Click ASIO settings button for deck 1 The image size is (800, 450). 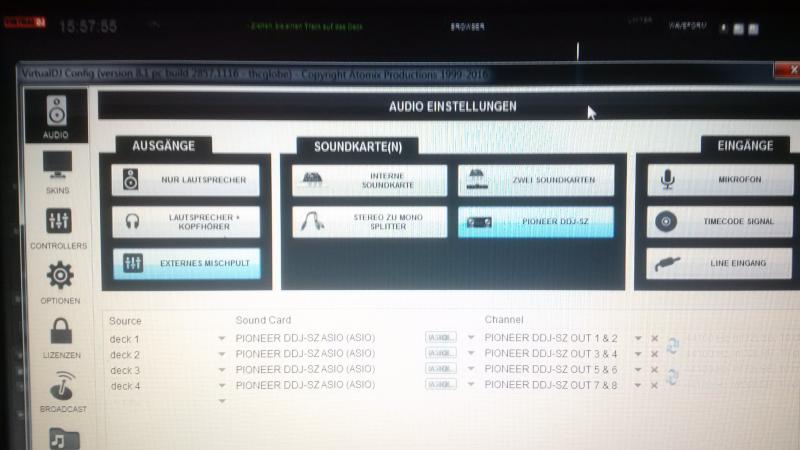coord(441,337)
